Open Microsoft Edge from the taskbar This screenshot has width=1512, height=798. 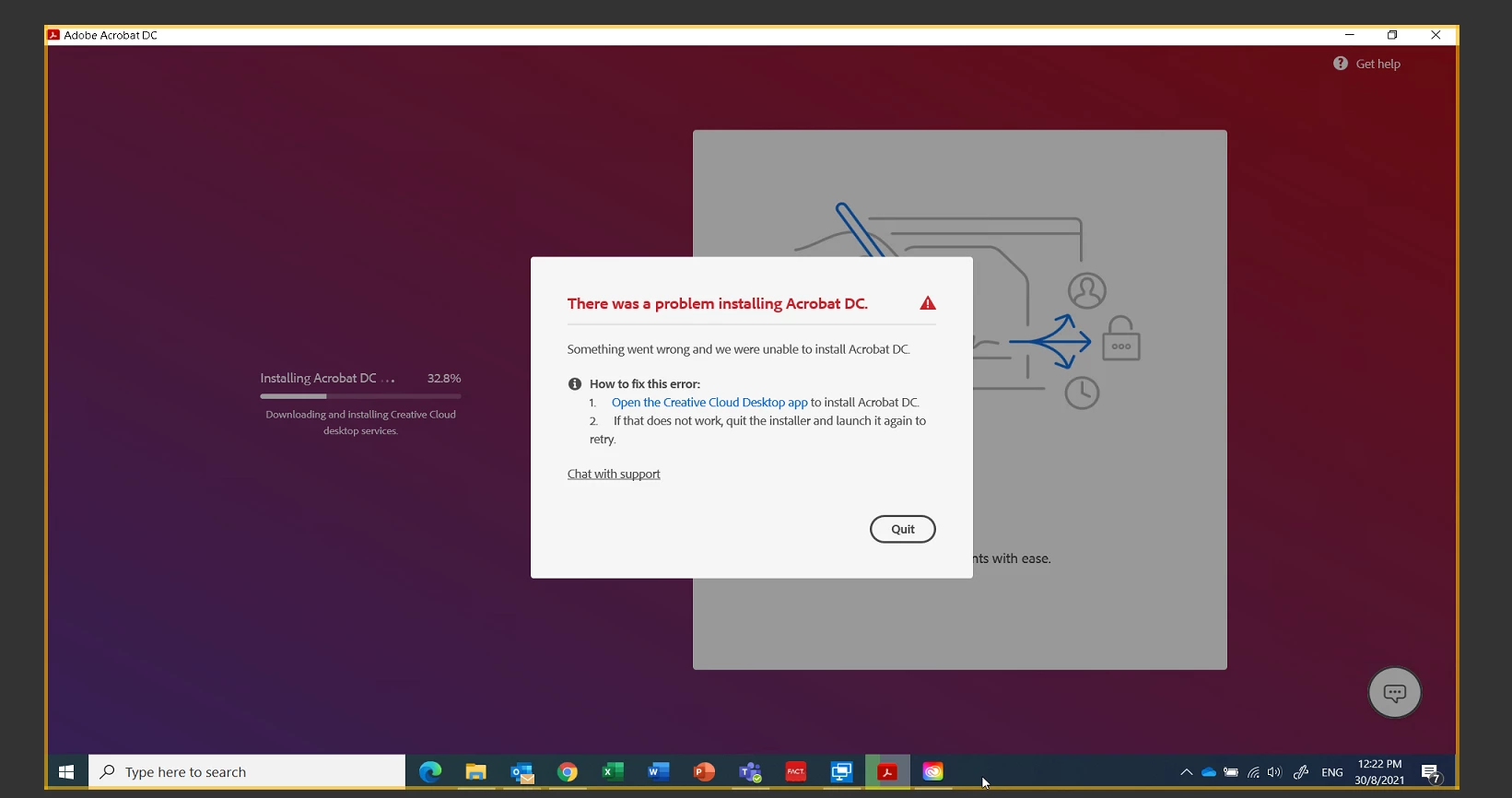tap(430, 772)
